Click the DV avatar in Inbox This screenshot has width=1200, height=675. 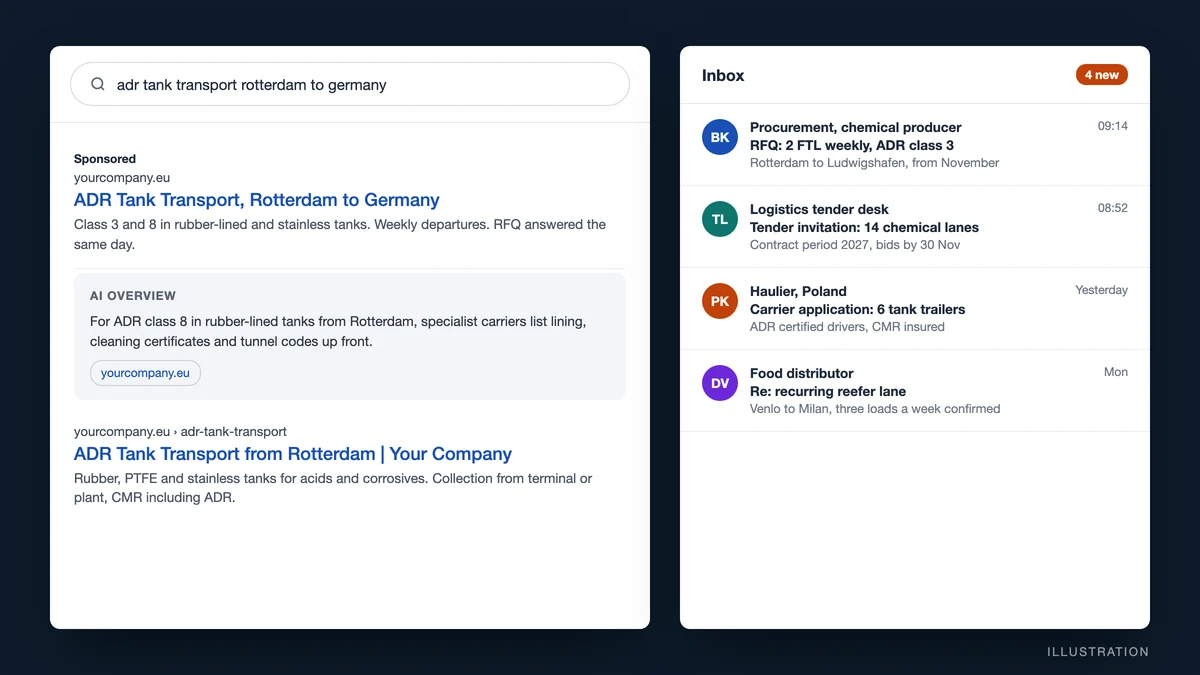pyautogui.click(x=720, y=383)
